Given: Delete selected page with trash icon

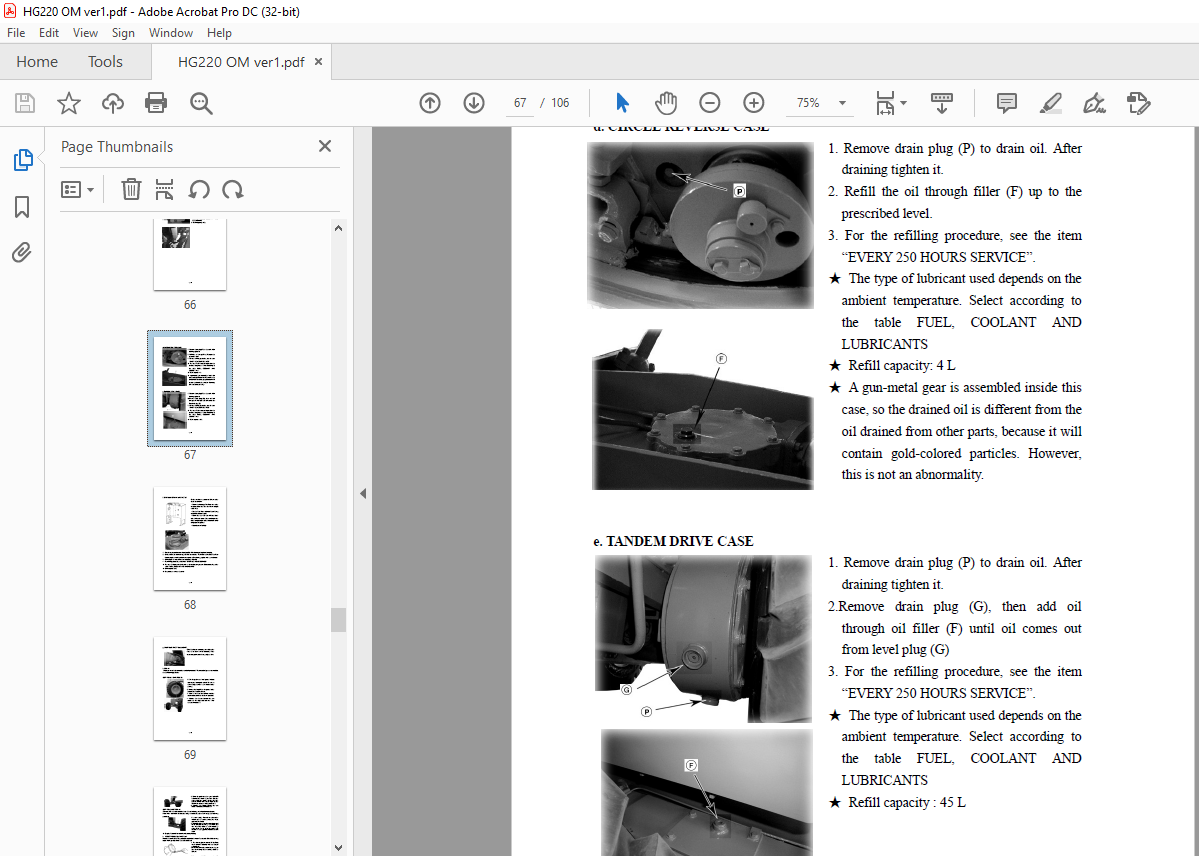Looking at the screenshot, I should (132, 189).
